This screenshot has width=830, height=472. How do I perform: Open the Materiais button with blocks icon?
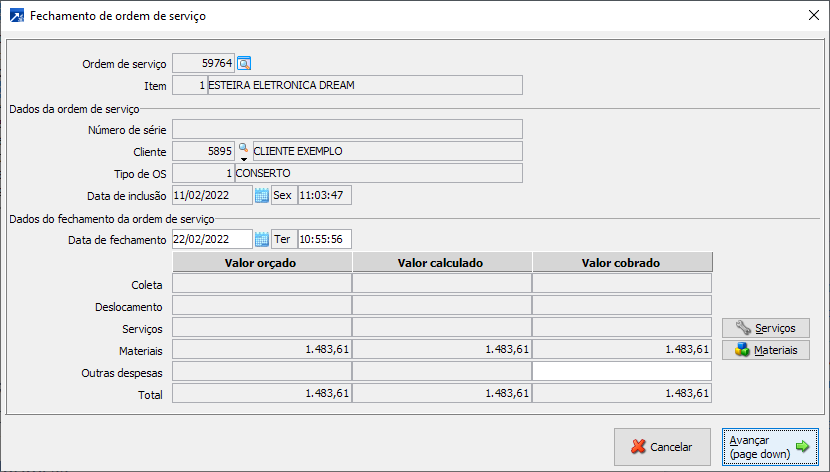tap(765, 350)
